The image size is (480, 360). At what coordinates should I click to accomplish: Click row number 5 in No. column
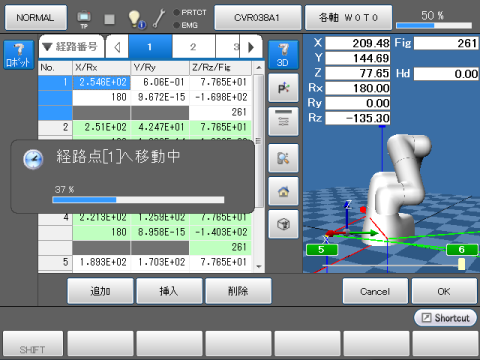(55, 262)
